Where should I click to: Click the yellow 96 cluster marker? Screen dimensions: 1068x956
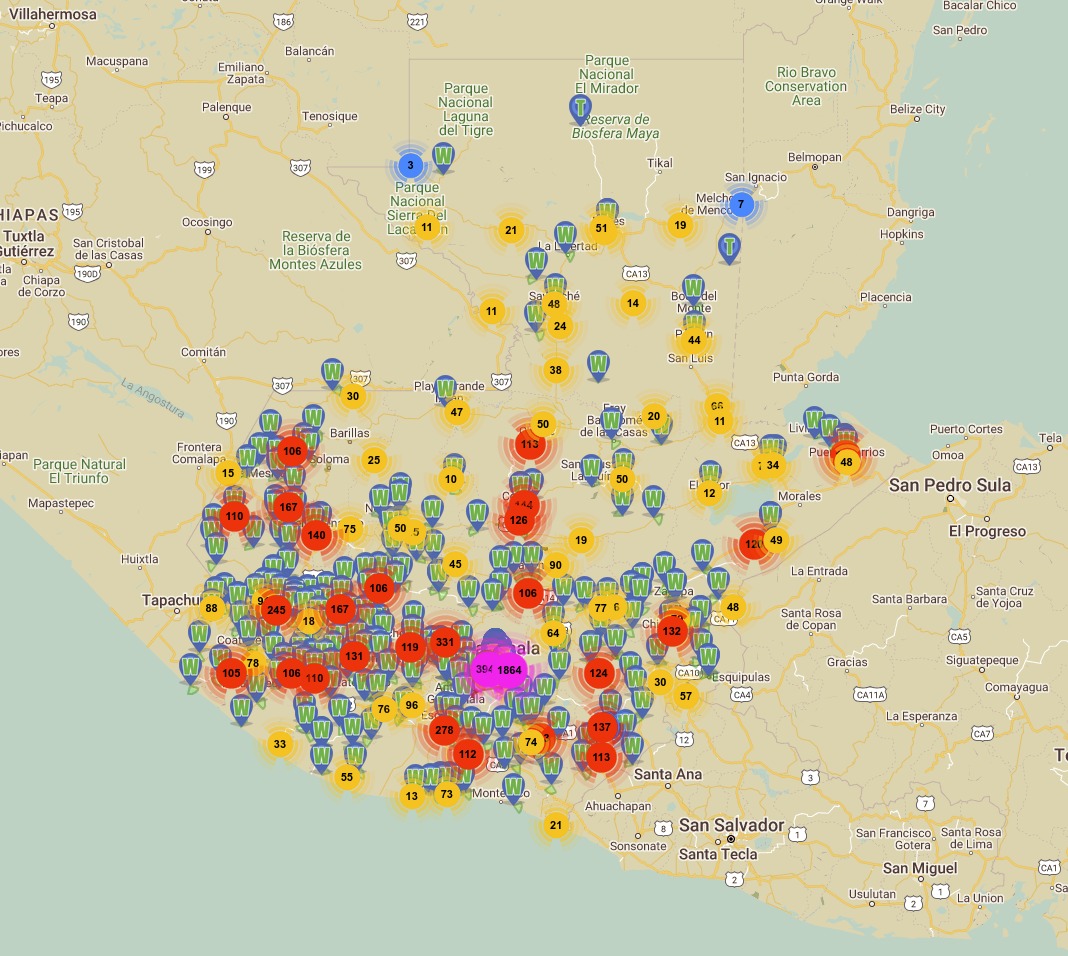(411, 705)
